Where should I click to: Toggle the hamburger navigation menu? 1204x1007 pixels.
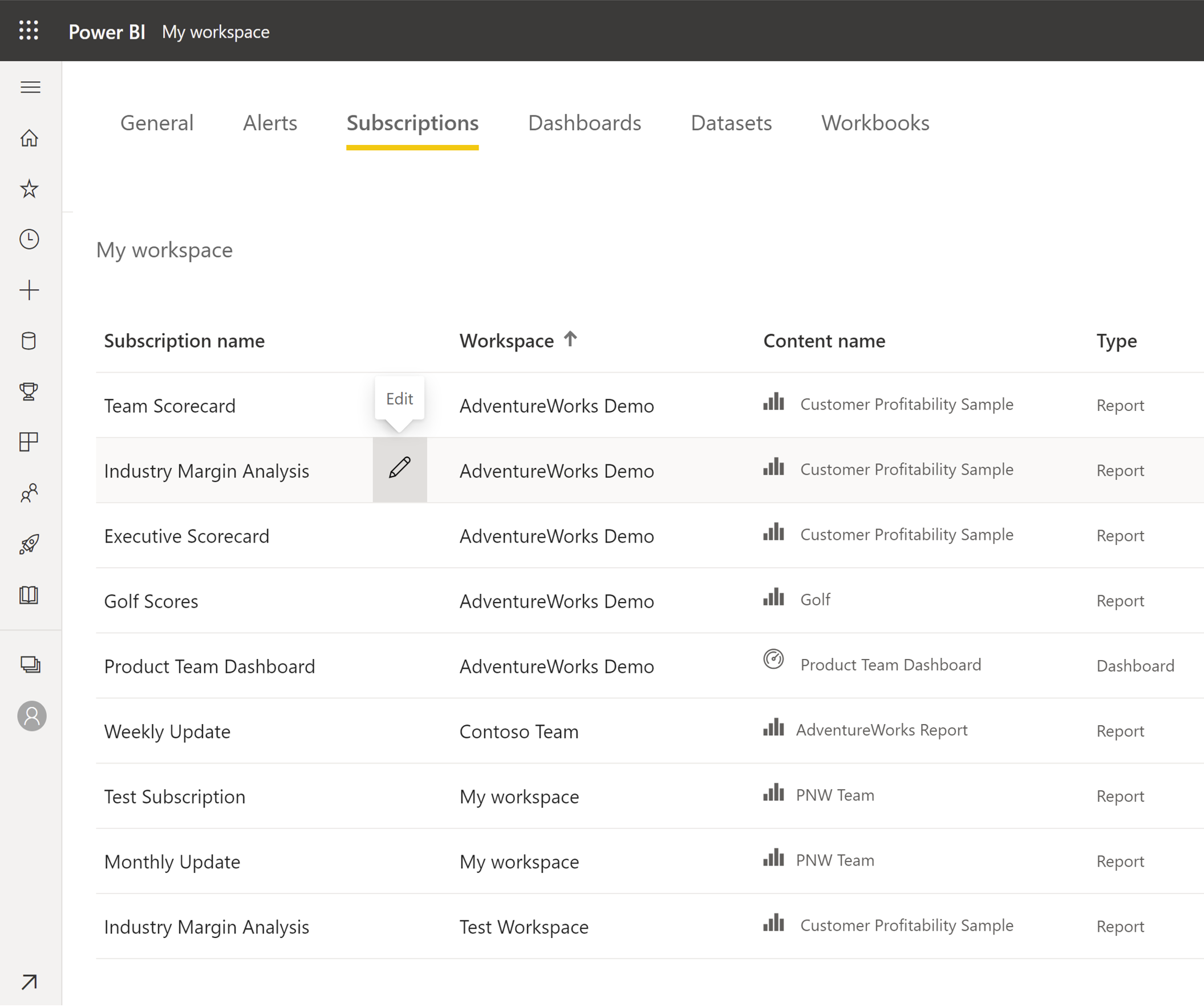[30, 87]
